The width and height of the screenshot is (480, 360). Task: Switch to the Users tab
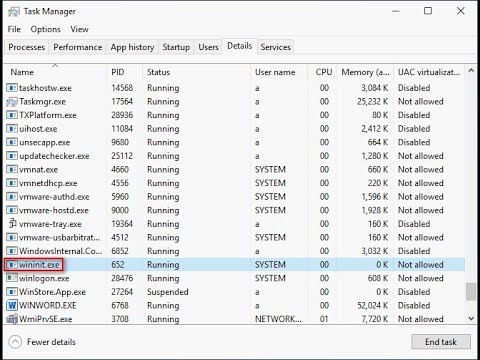point(208,47)
